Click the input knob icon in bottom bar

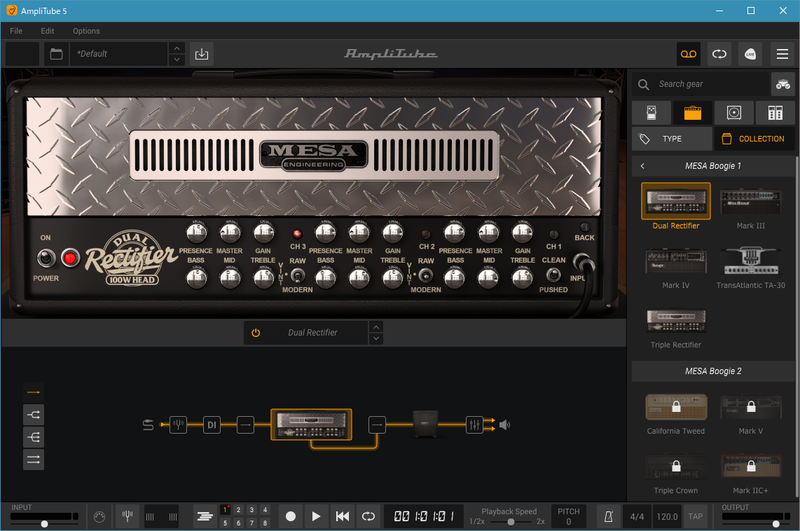click(x=99, y=517)
